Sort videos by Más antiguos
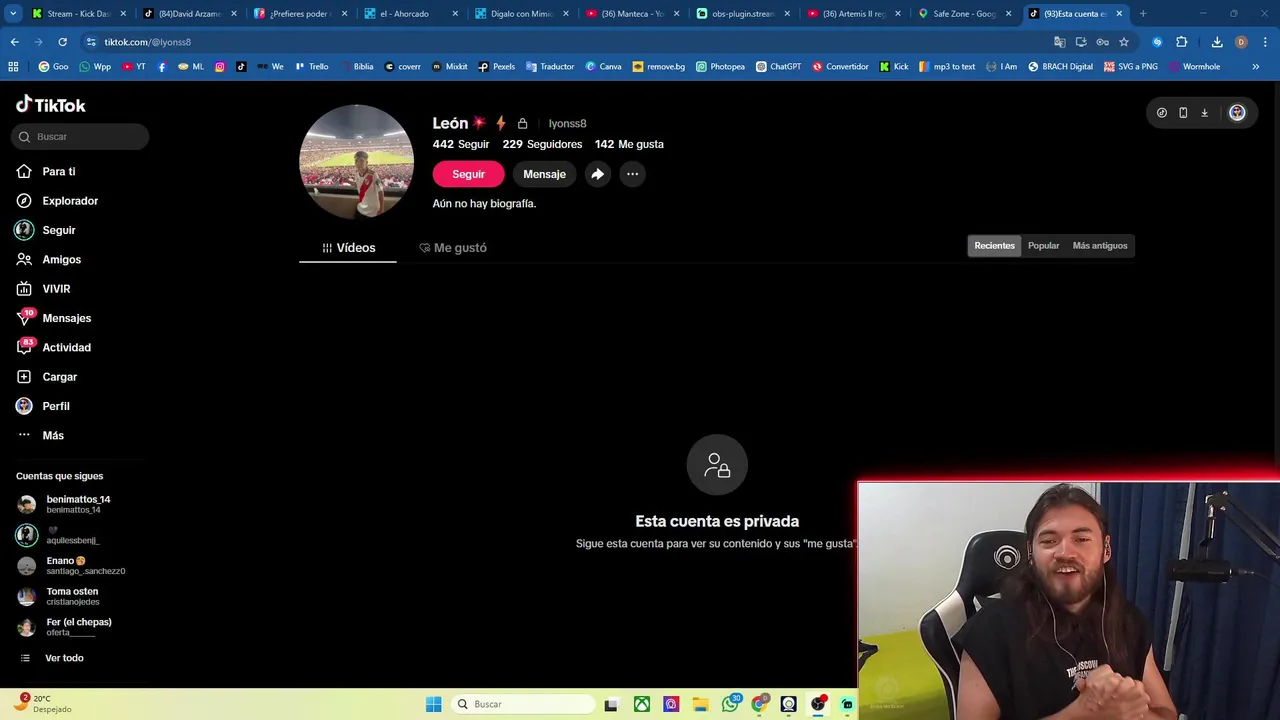The height and width of the screenshot is (720, 1280). pos(1100,246)
